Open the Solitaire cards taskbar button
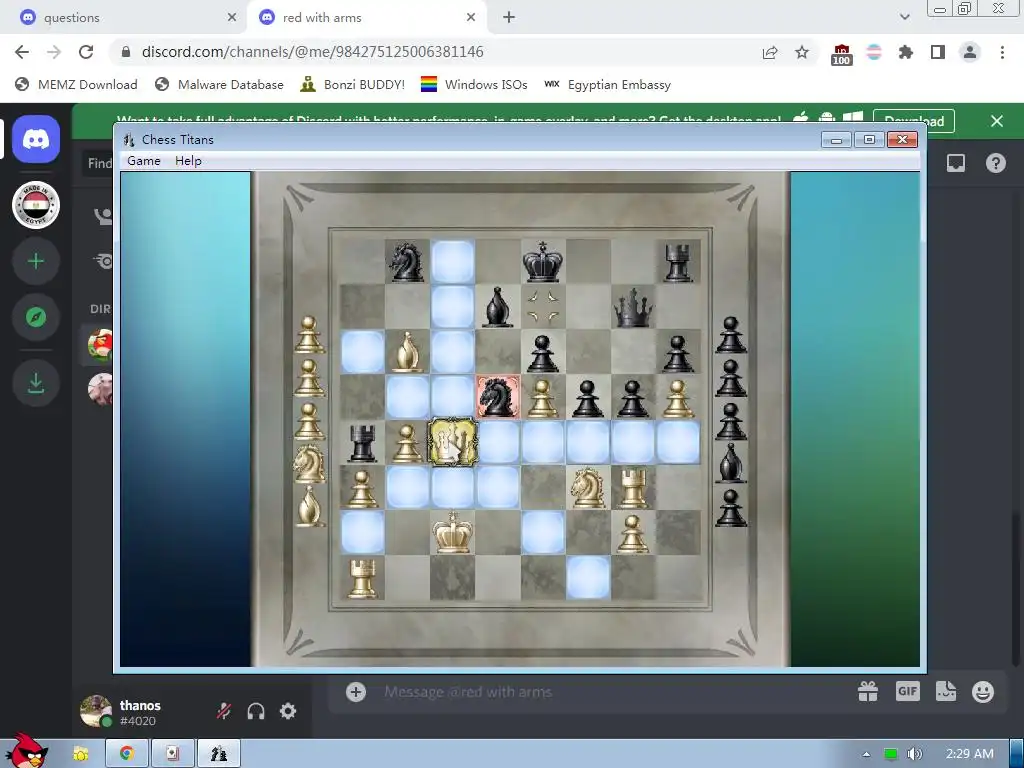1024x768 pixels. point(172,754)
